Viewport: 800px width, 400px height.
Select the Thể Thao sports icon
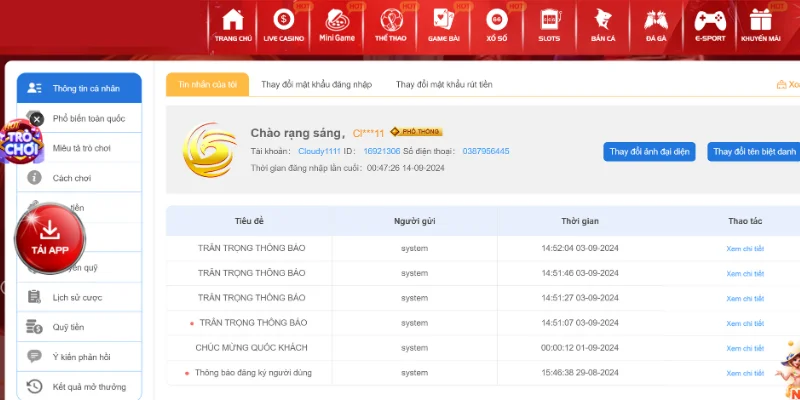tap(389, 25)
